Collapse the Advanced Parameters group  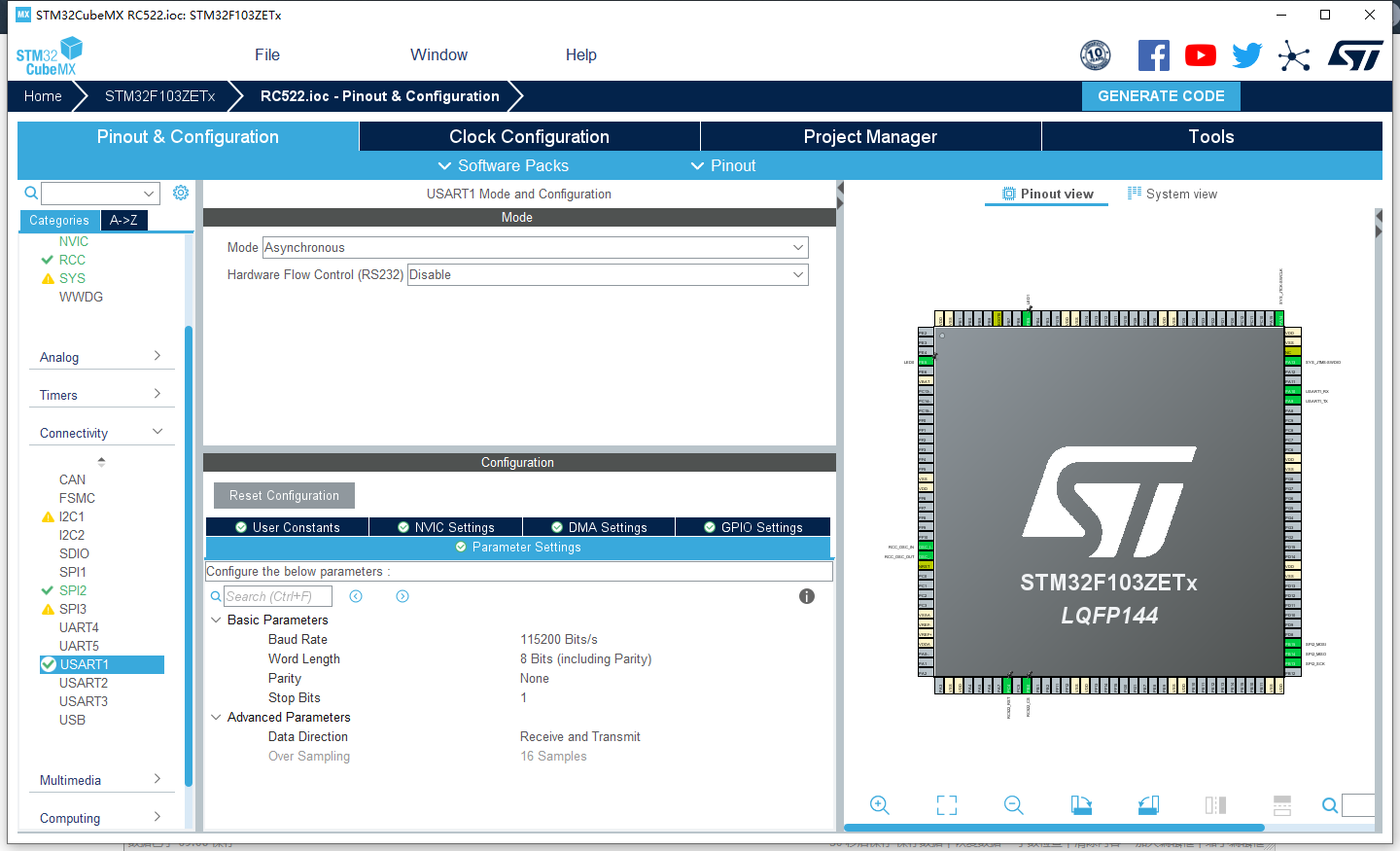pyautogui.click(x=216, y=717)
